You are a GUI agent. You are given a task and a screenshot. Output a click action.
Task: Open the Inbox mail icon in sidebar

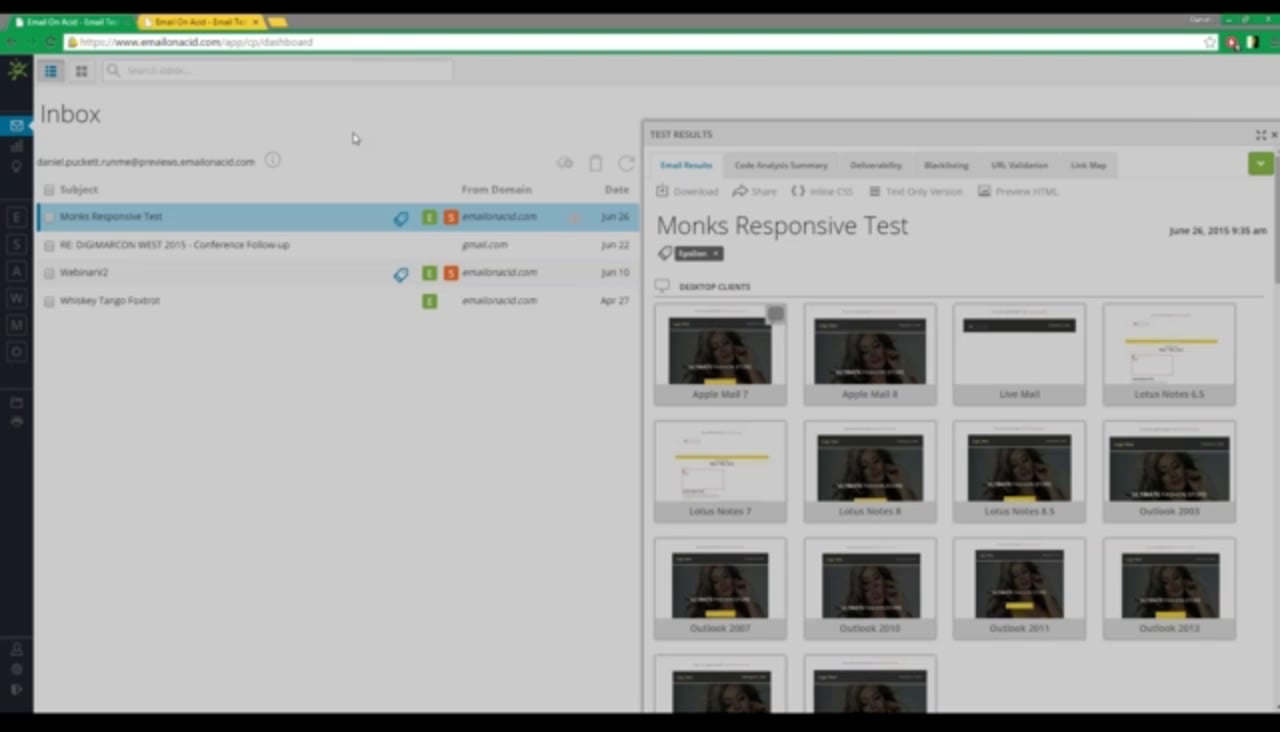(x=16, y=126)
